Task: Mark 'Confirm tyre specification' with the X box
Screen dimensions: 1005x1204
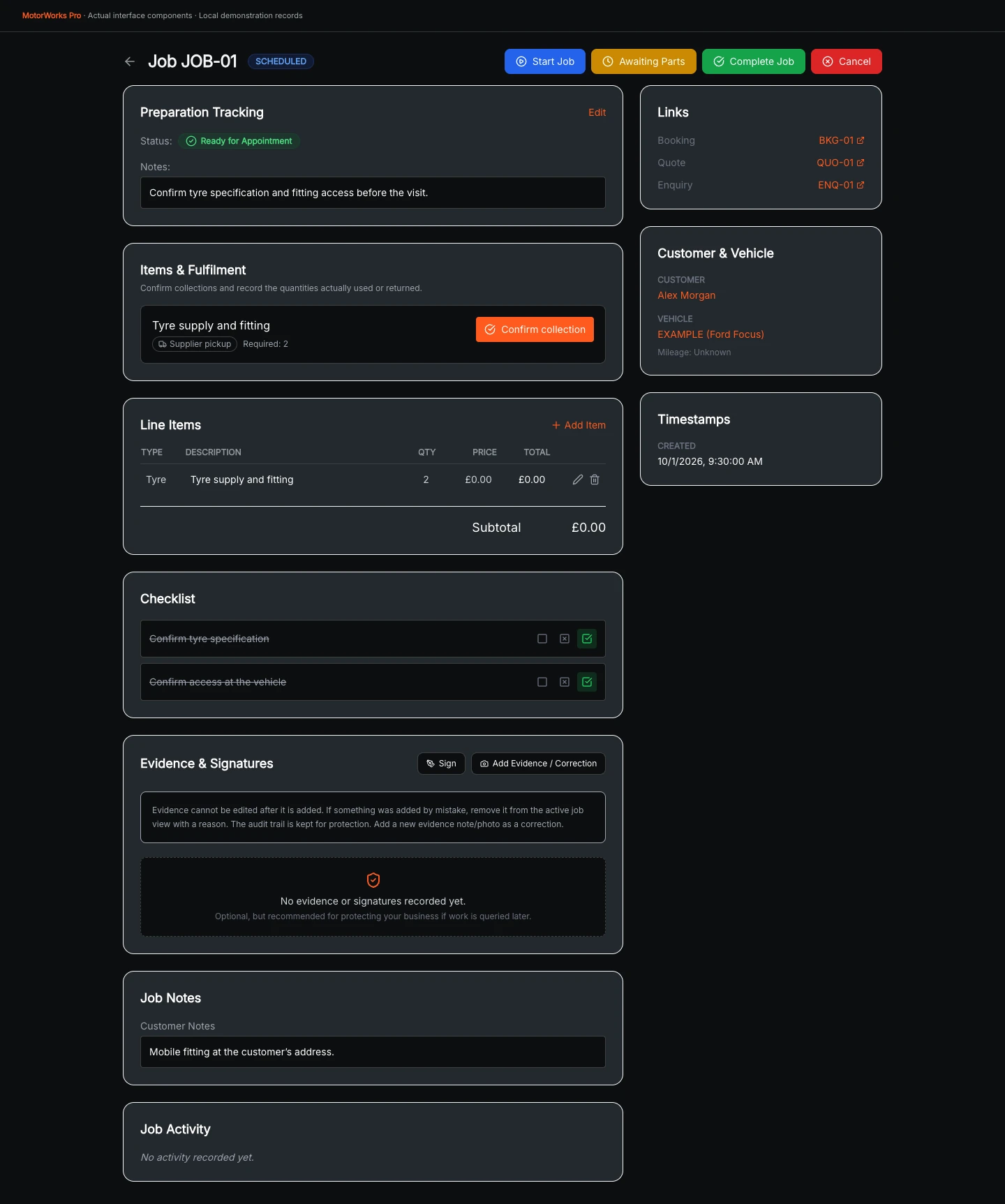Action: click(x=565, y=639)
